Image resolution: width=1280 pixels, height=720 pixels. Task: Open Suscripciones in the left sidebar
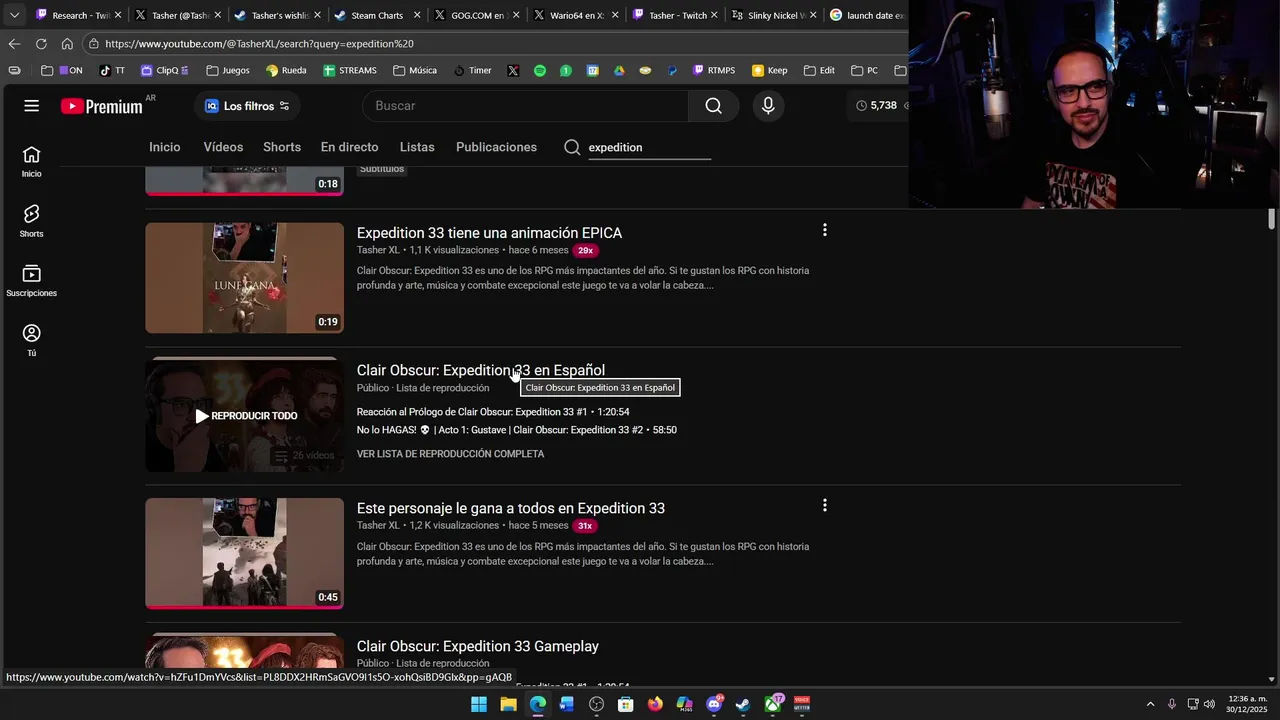click(31, 281)
